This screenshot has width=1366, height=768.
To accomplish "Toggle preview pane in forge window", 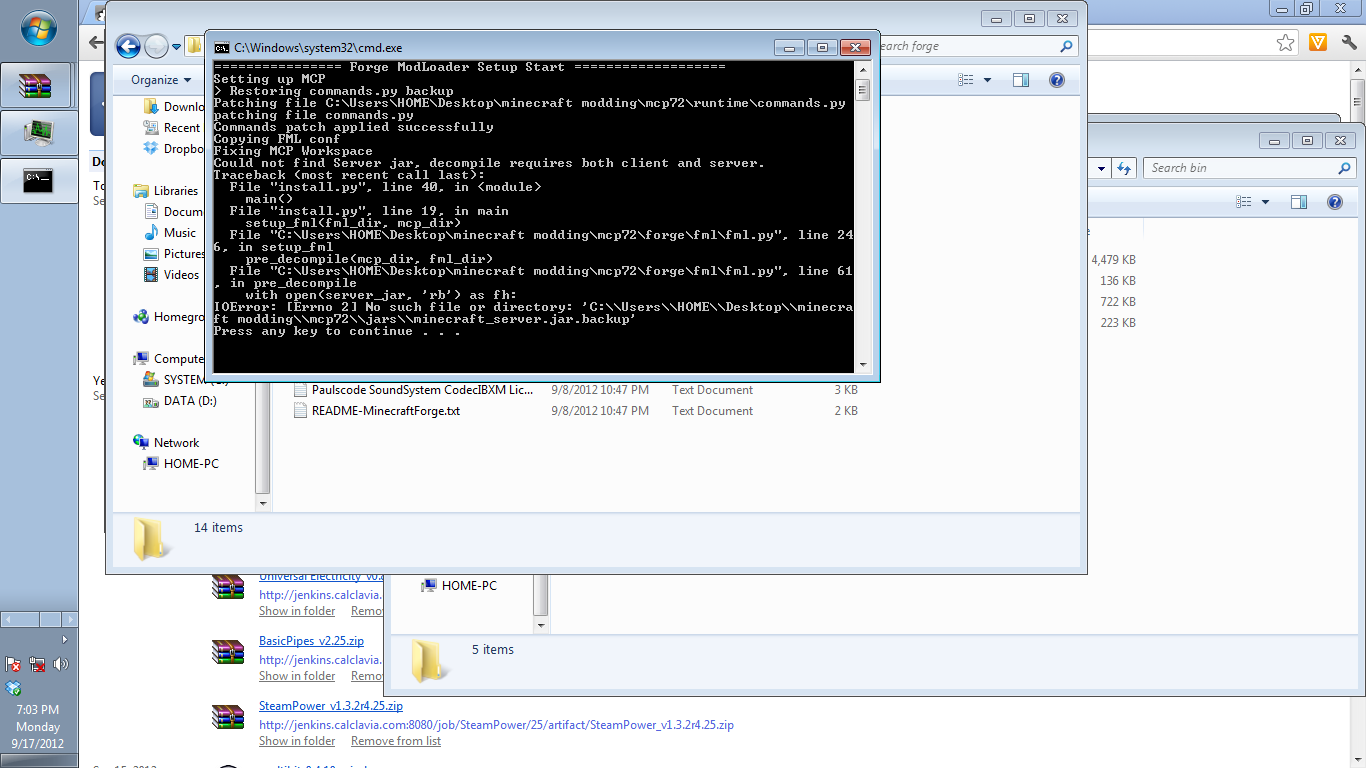I will coord(1020,80).
